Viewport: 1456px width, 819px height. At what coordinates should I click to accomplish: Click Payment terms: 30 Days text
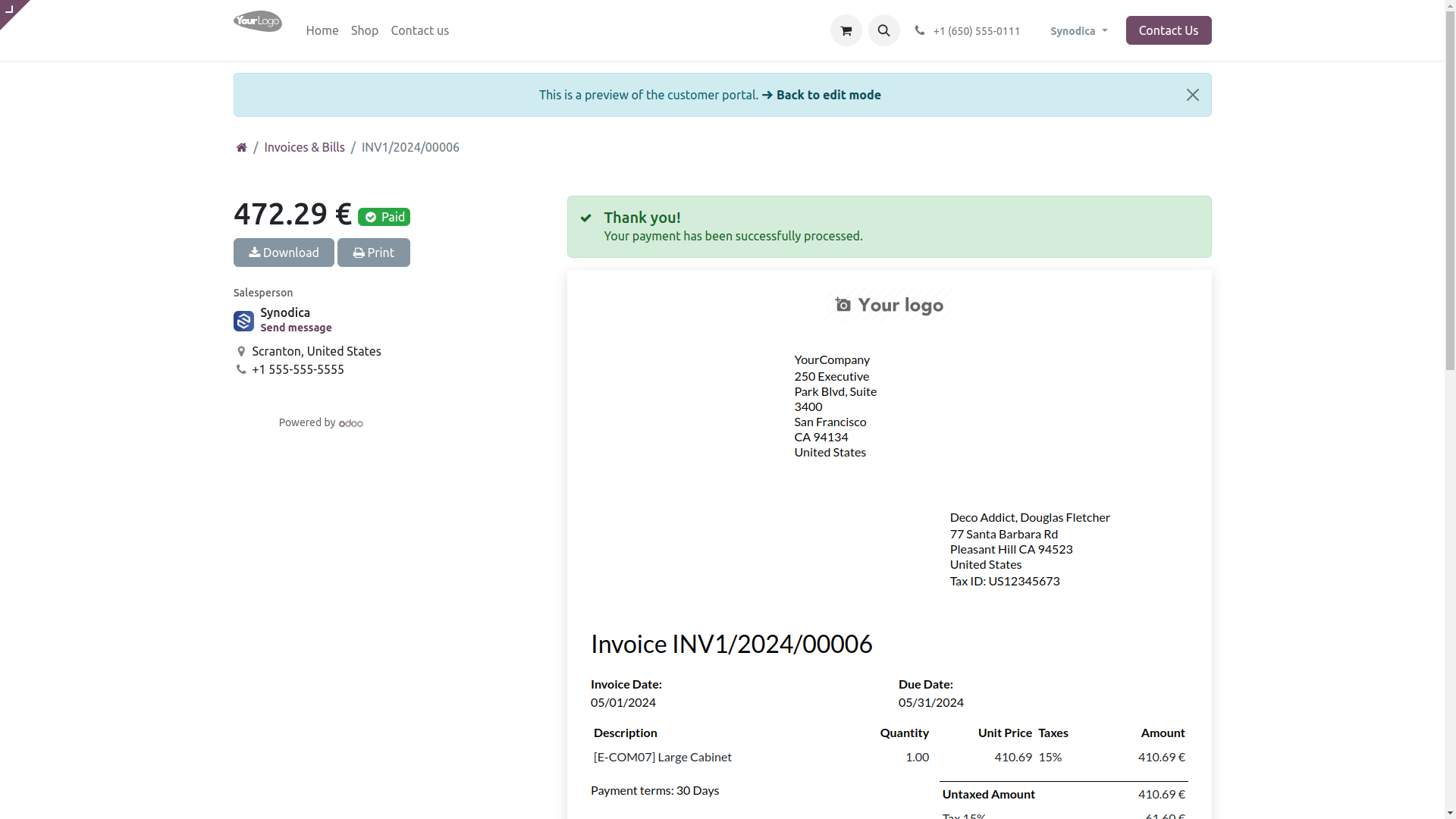654,790
